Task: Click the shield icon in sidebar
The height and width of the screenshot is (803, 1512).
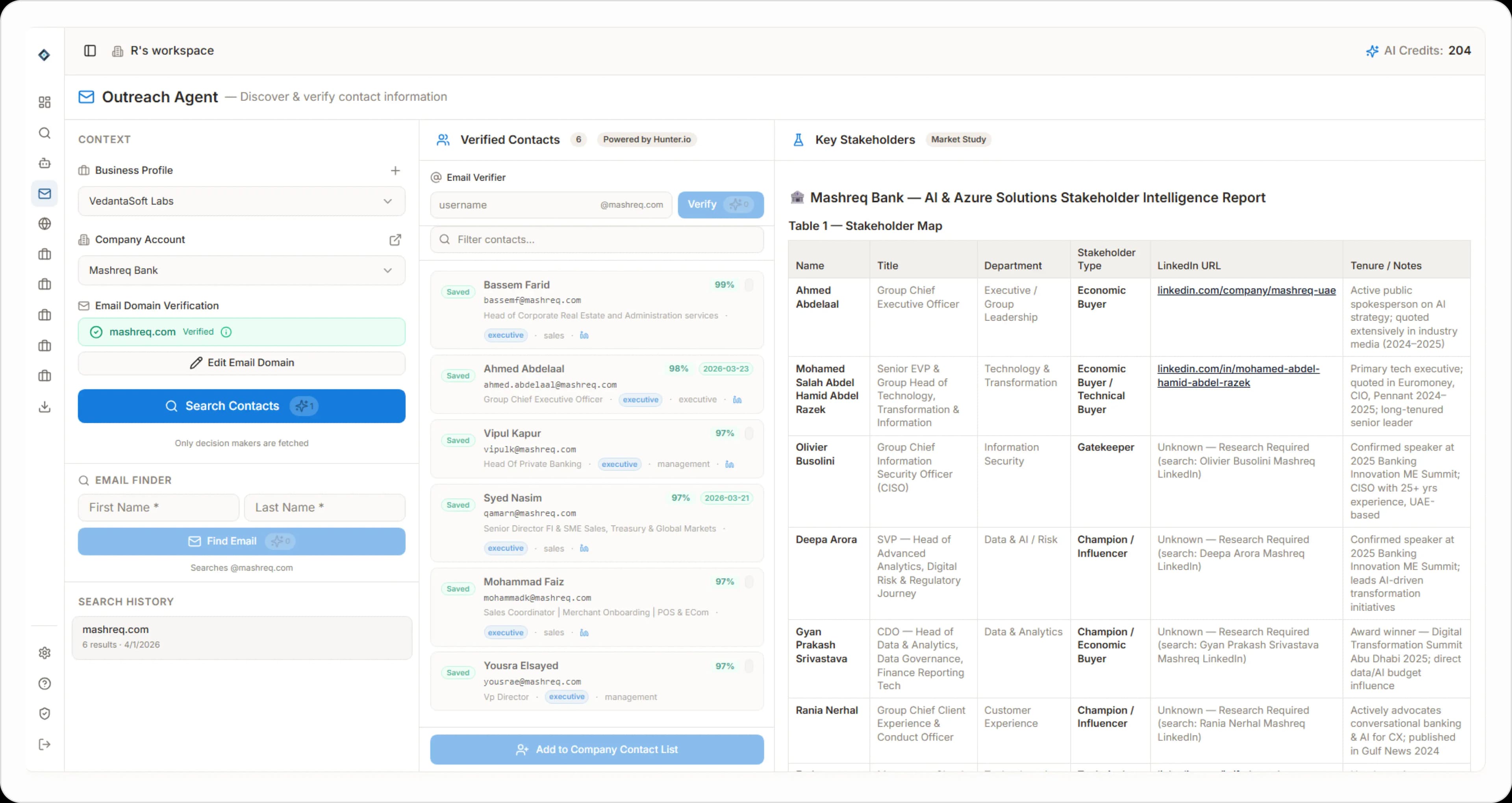Action: click(x=44, y=714)
